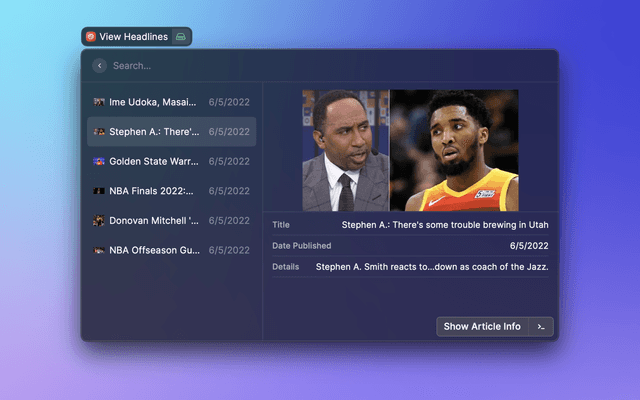Click the green icon next to View Headlines

(180, 37)
